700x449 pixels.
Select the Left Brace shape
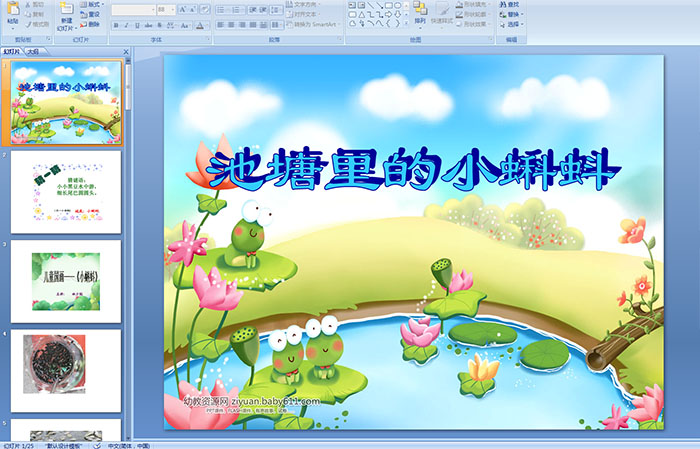pos(388,24)
